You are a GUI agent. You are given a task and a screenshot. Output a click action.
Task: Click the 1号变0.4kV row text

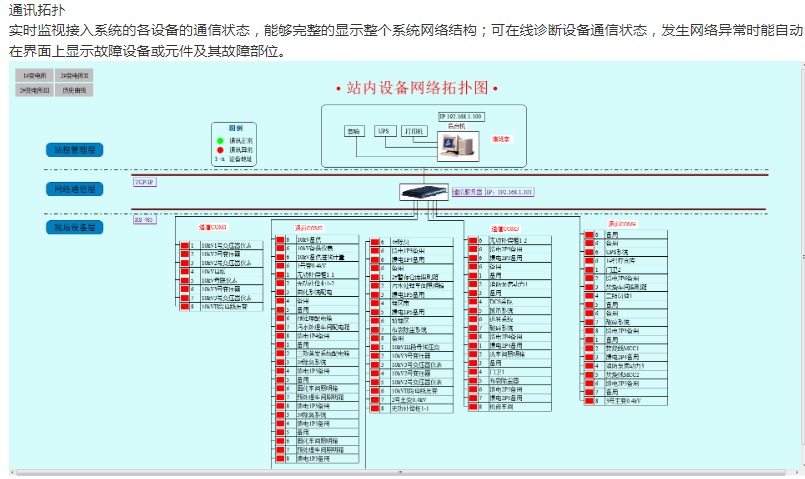pos(312,265)
